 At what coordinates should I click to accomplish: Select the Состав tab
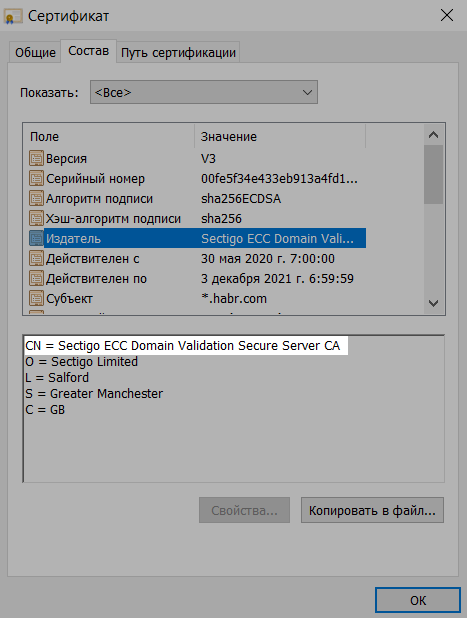click(x=88, y=51)
